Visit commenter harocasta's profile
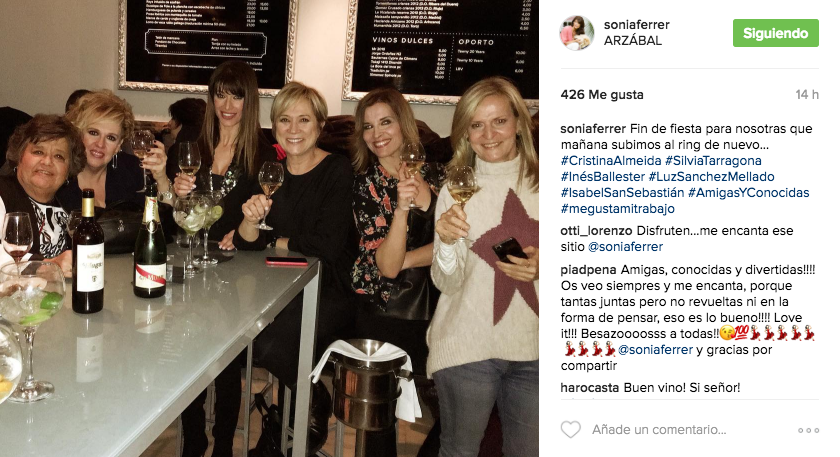The height and width of the screenshot is (457, 840). tap(590, 387)
